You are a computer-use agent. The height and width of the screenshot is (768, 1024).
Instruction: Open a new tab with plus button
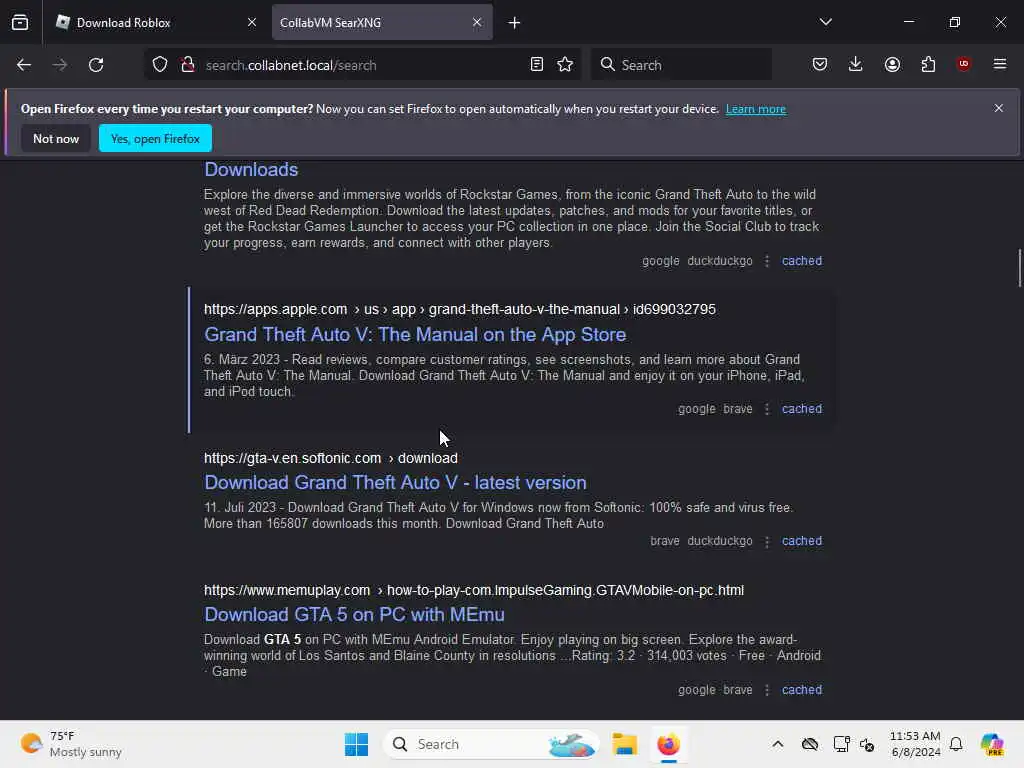point(514,23)
